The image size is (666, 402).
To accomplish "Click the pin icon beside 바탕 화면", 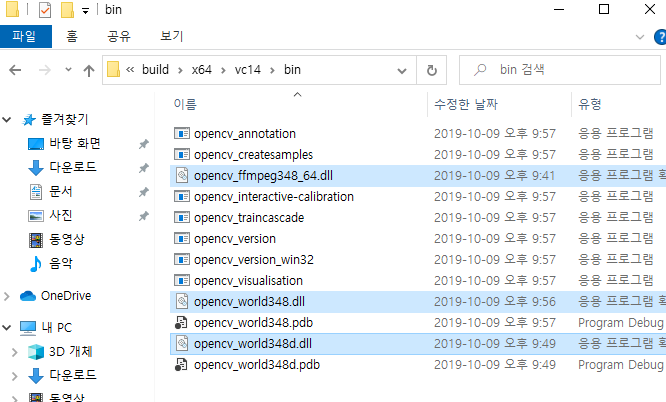I will click(x=144, y=144).
